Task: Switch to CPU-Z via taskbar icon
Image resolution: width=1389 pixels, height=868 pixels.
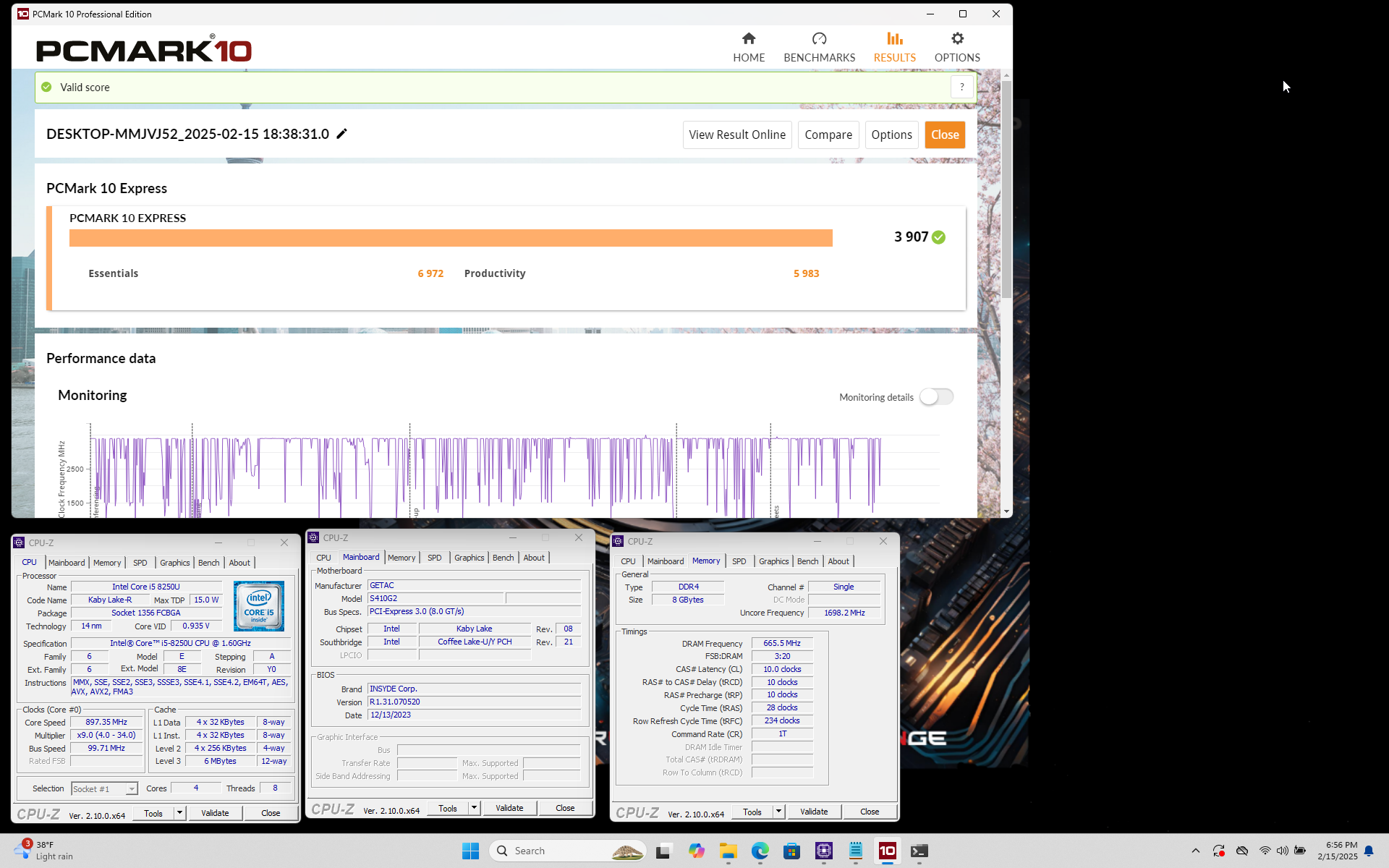Action: (x=823, y=851)
